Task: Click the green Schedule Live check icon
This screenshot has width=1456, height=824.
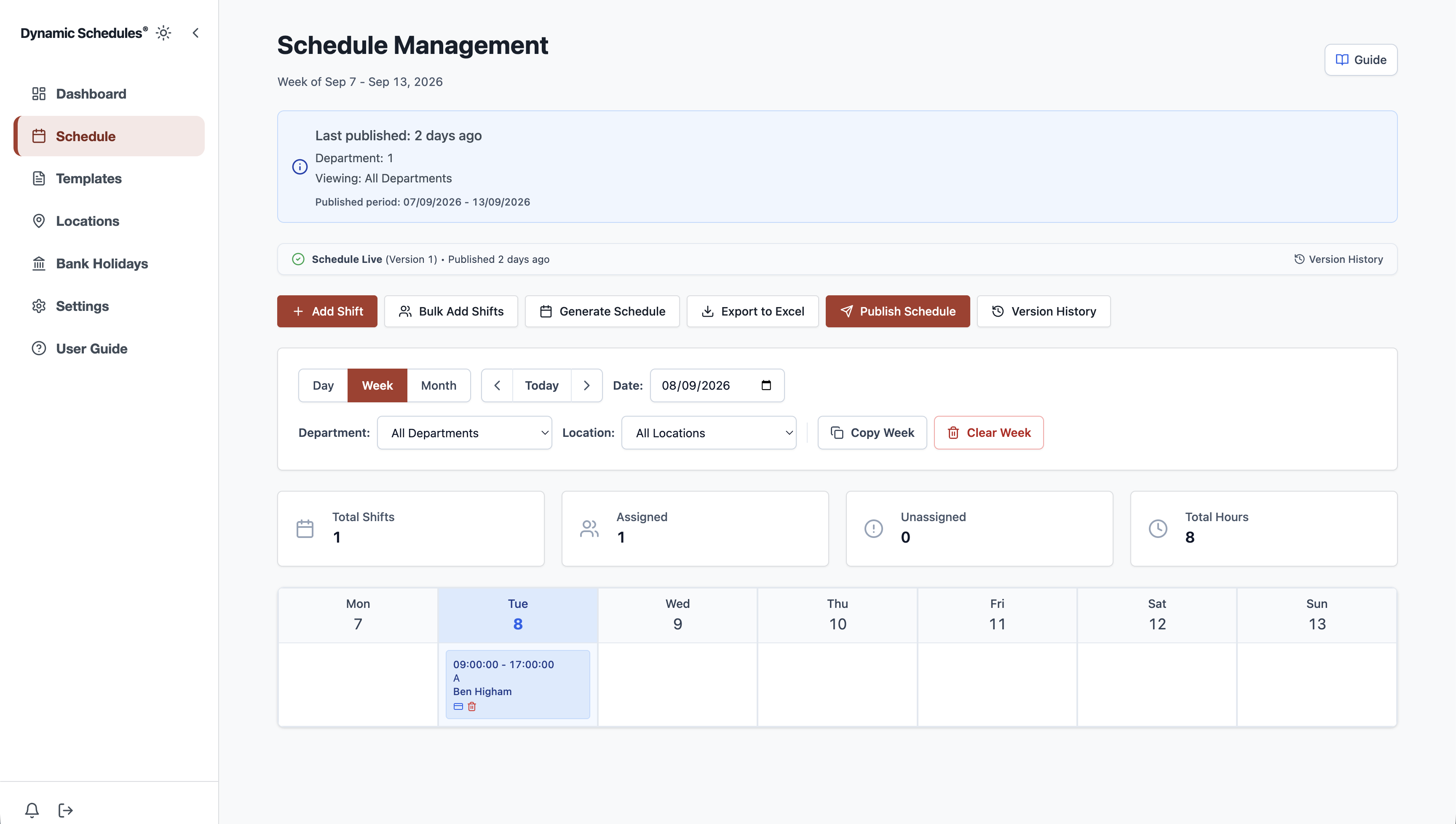Action: (298, 259)
